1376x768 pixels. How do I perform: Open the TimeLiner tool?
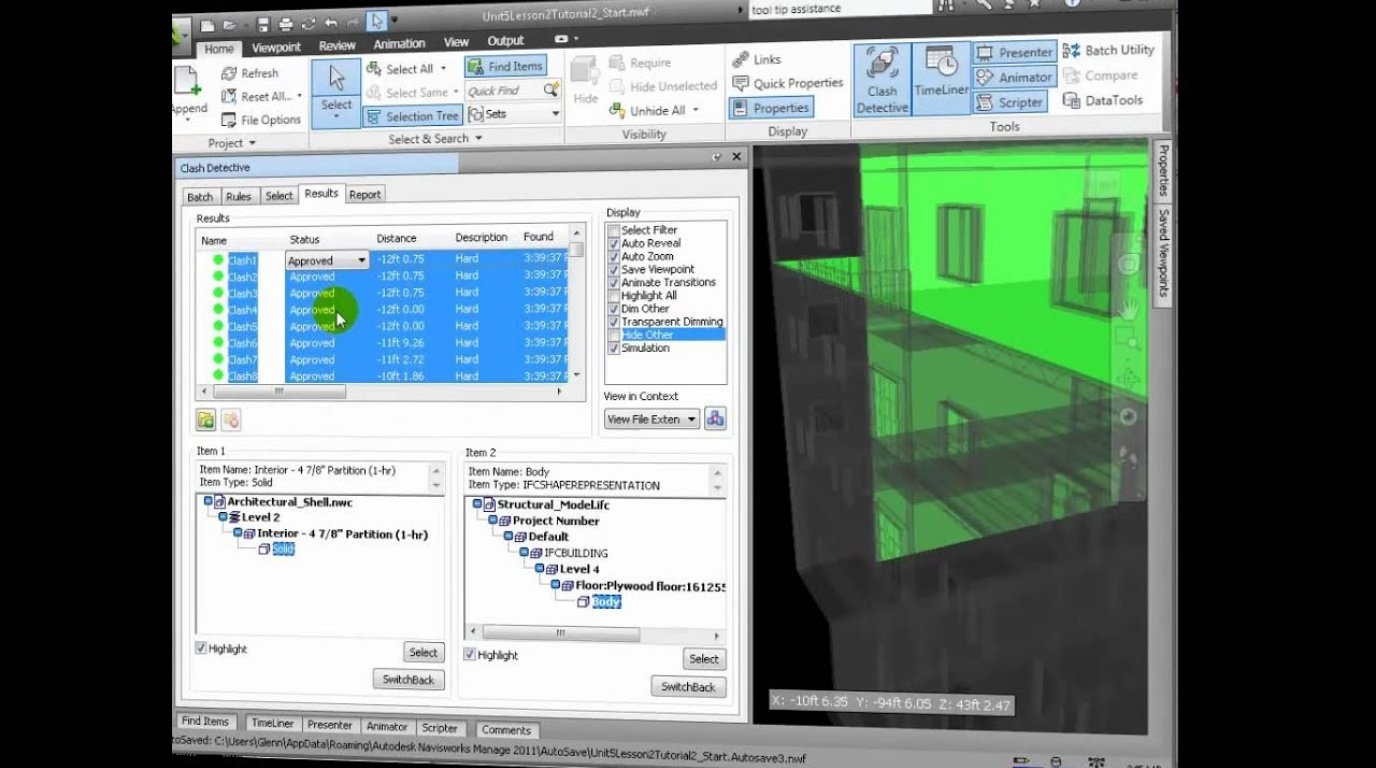coord(941,78)
